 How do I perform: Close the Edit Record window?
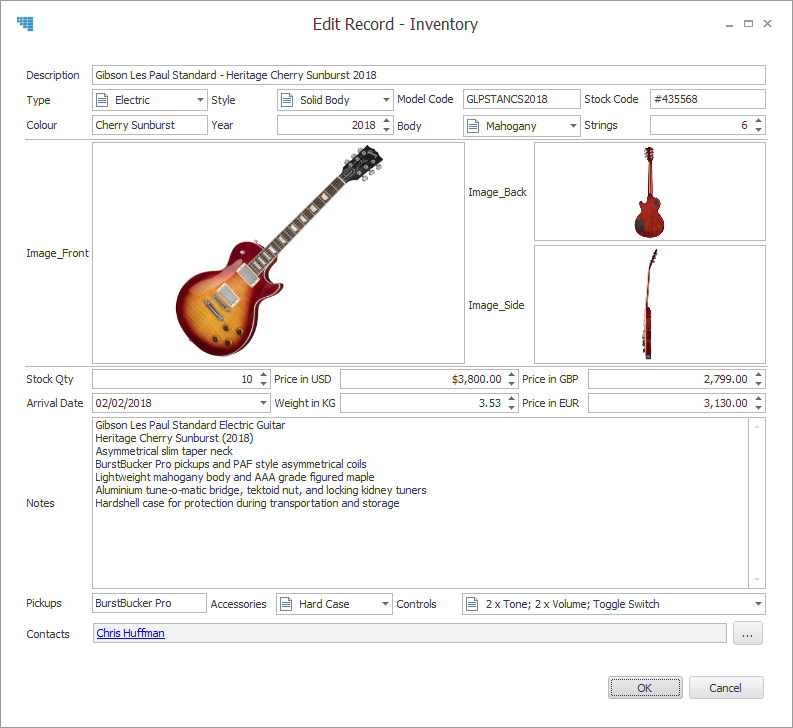click(767, 23)
